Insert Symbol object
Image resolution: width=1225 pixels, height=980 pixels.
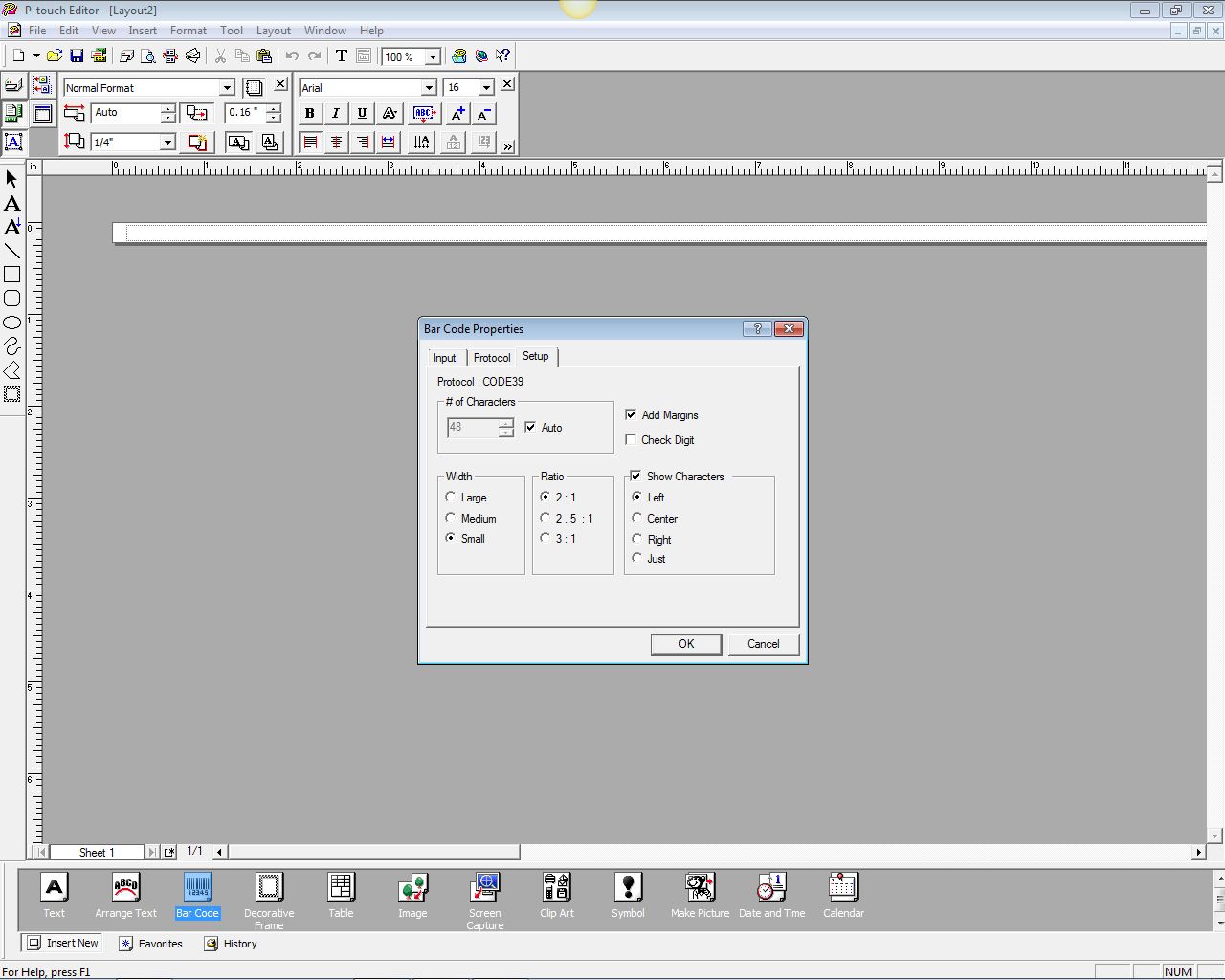click(628, 896)
